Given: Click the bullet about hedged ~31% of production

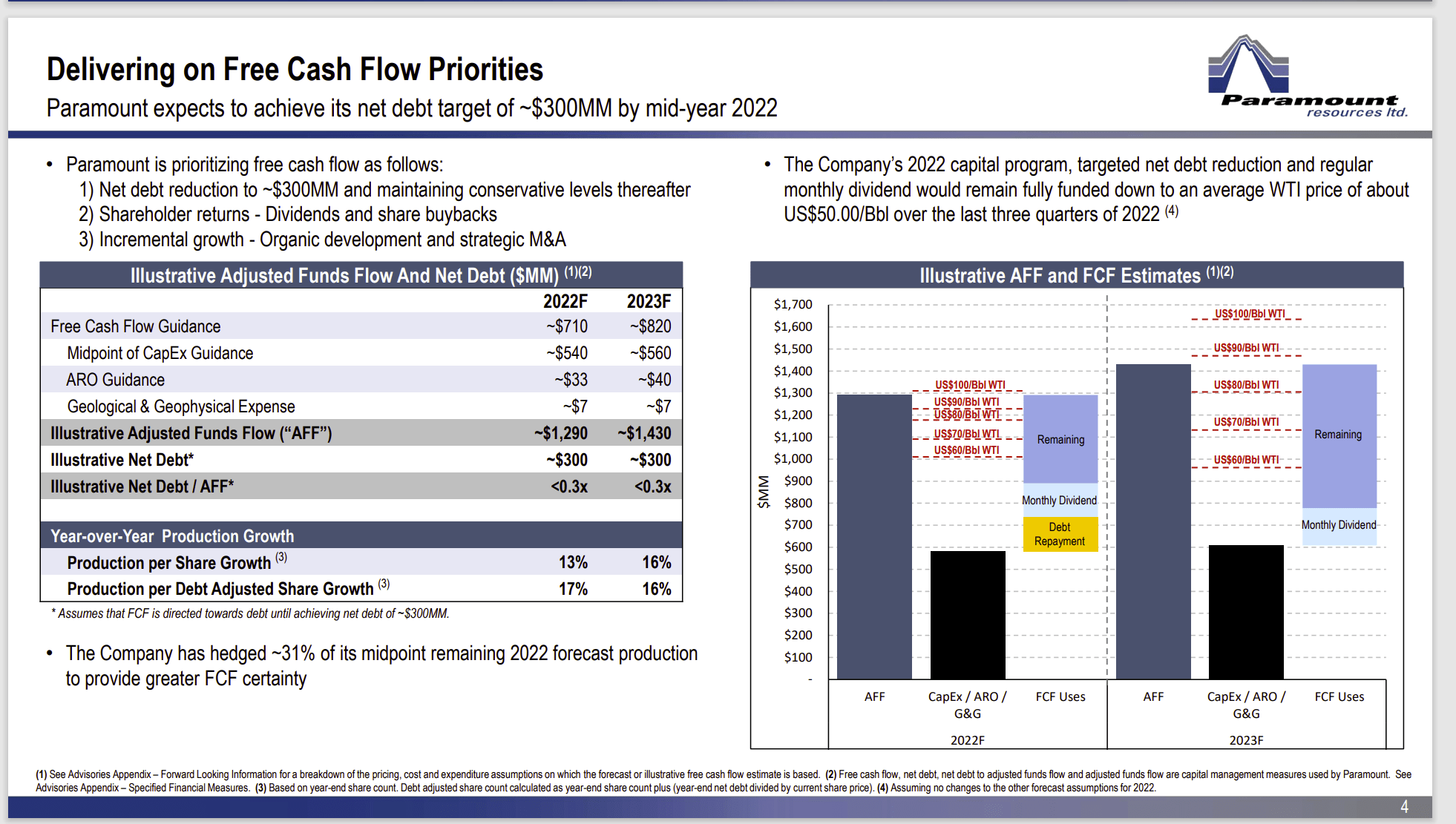Looking at the screenshot, I should pyautogui.click(x=381, y=666).
